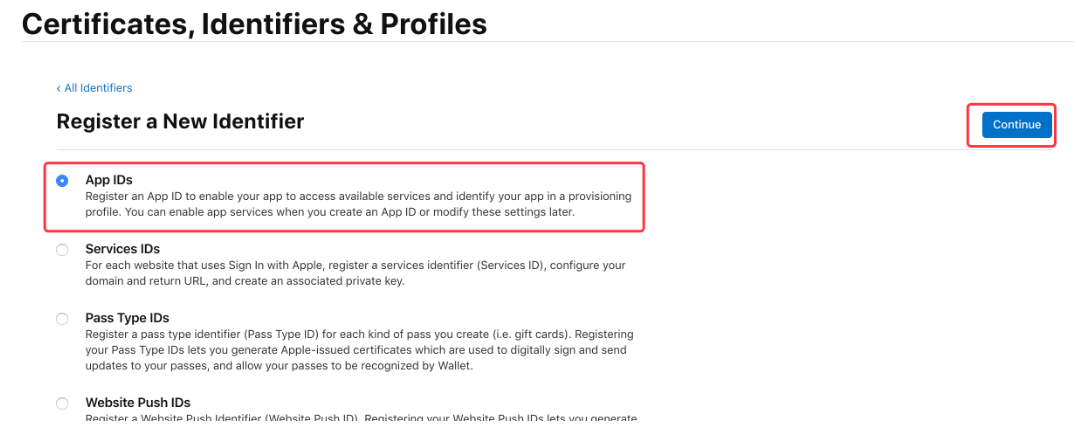The width and height of the screenshot is (1078, 438).
Task: Click the Website Push IDs option title
Action: pyautogui.click(x=138, y=402)
